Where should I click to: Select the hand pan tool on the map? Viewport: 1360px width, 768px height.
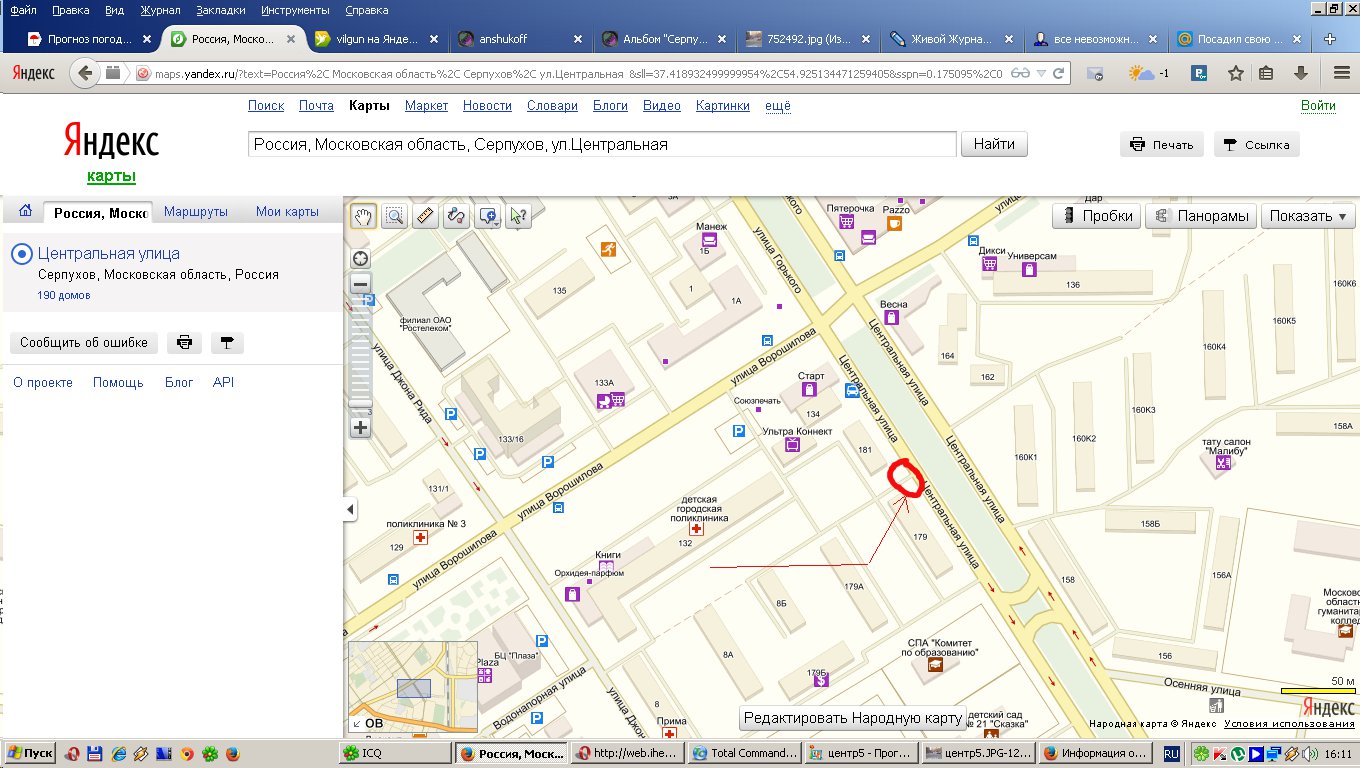(x=364, y=215)
